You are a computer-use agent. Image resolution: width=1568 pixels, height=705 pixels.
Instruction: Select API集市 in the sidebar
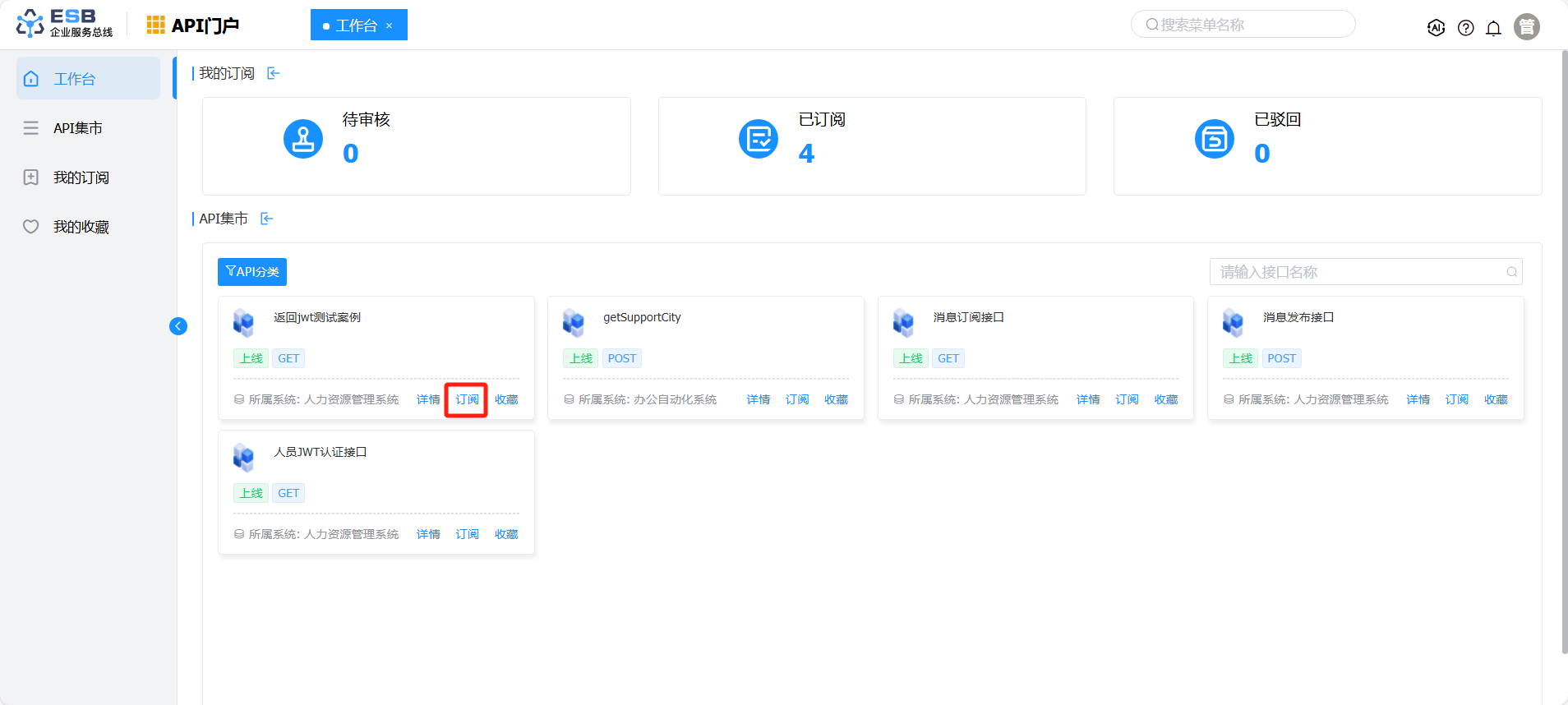pyautogui.click(x=78, y=128)
